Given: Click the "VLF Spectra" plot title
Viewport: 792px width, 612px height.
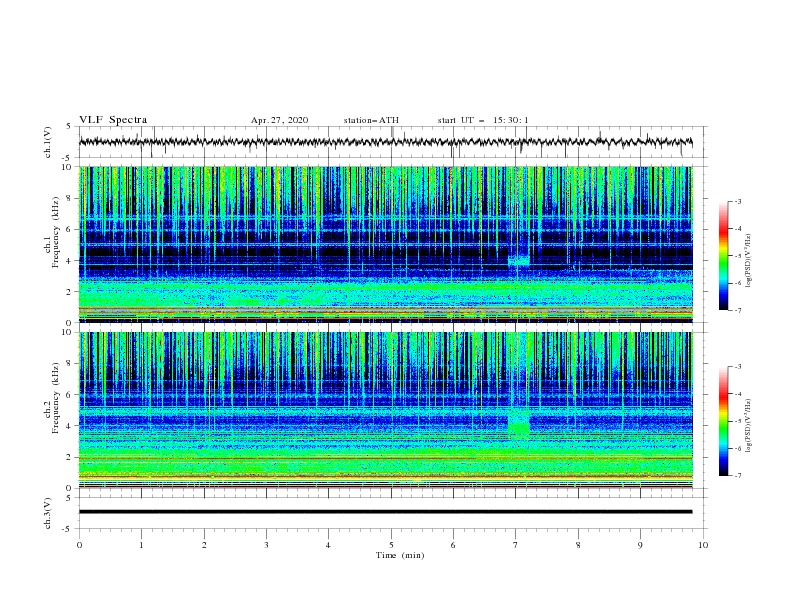Looking at the screenshot, I should [113, 120].
